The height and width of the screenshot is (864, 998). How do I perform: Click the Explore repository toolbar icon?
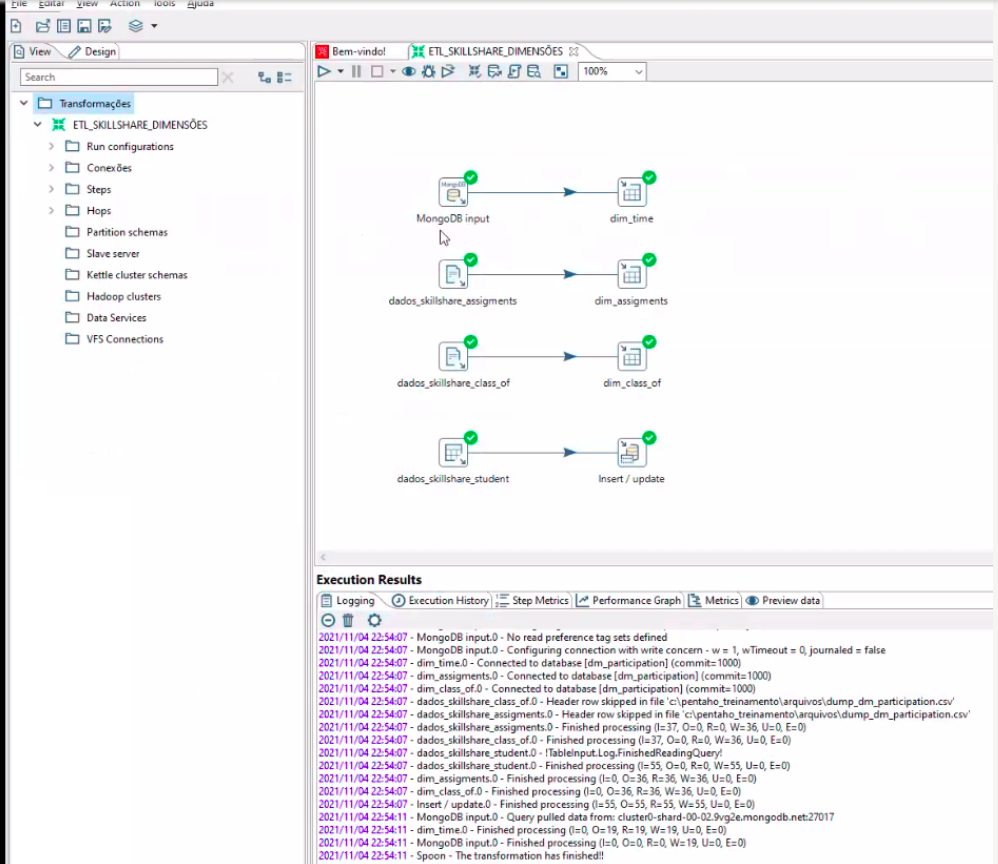pos(64,26)
